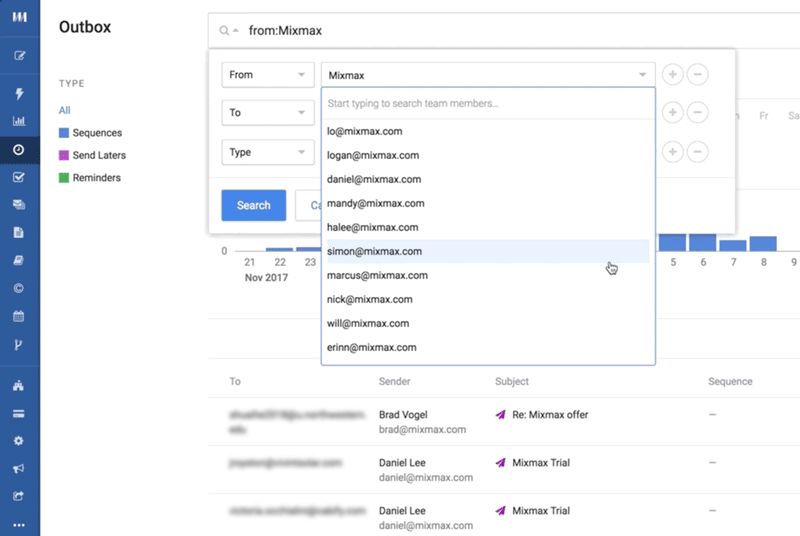Open the stacked envelopes sequences icon
This screenshot has height=536, width=800.
[x=19, y=205]
